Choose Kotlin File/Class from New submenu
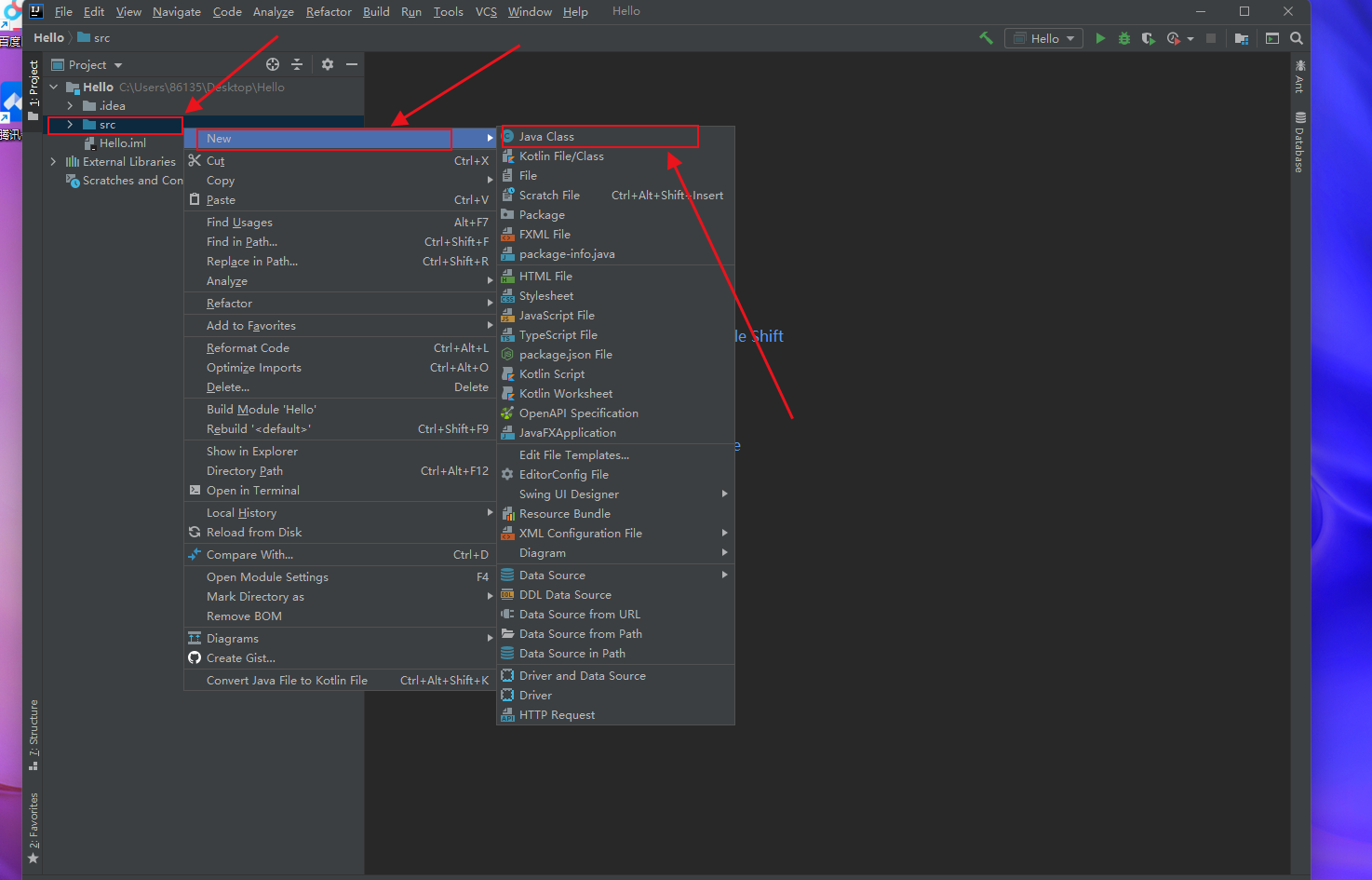The width and height of the screenshot is (1372, 880). (x=615, y=156)
